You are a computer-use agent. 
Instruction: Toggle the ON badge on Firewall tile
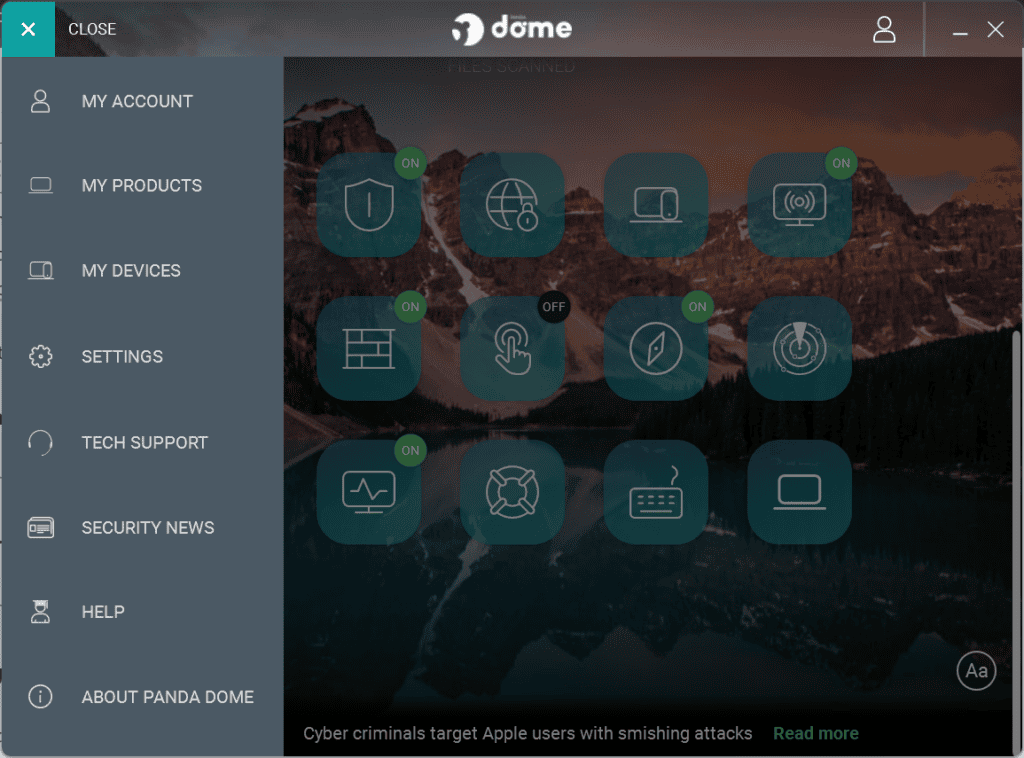pyautogui.click(x=410, y=307)
